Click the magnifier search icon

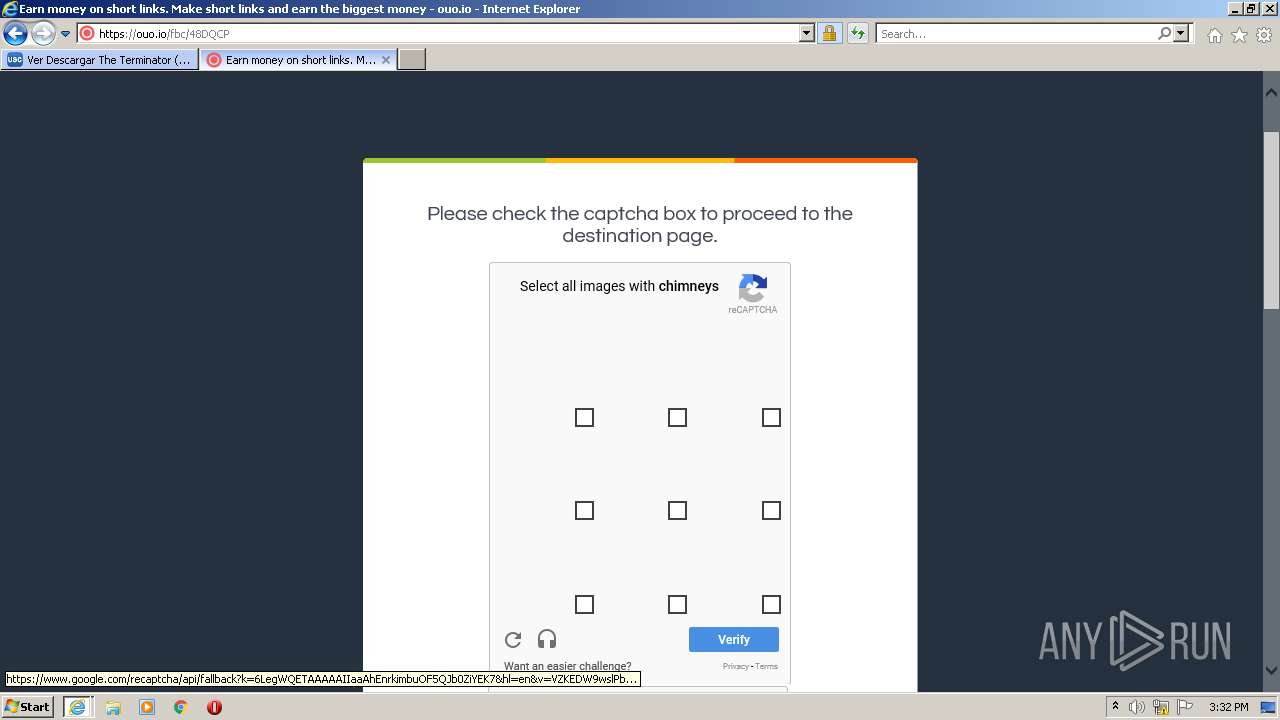coord(1164,33)
